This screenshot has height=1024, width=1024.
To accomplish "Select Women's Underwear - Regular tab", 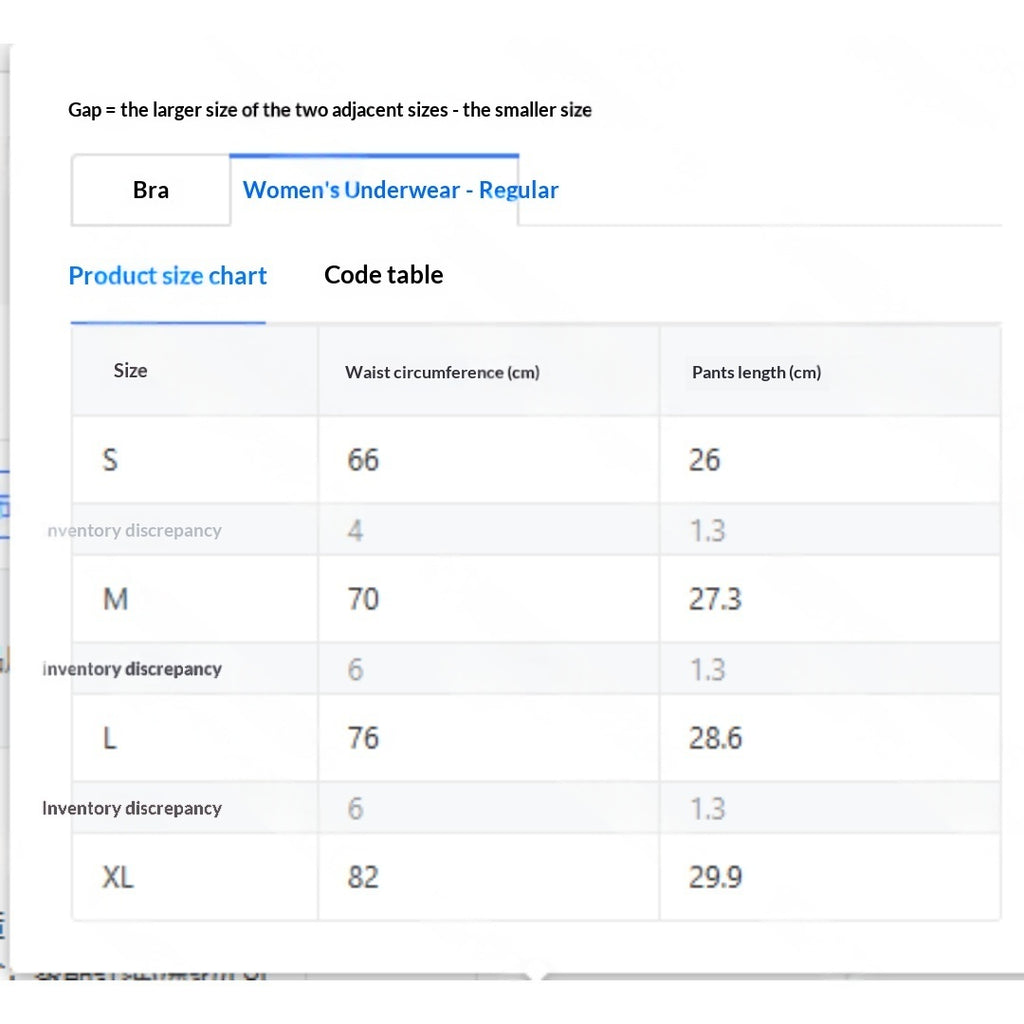I will point(400,190).
